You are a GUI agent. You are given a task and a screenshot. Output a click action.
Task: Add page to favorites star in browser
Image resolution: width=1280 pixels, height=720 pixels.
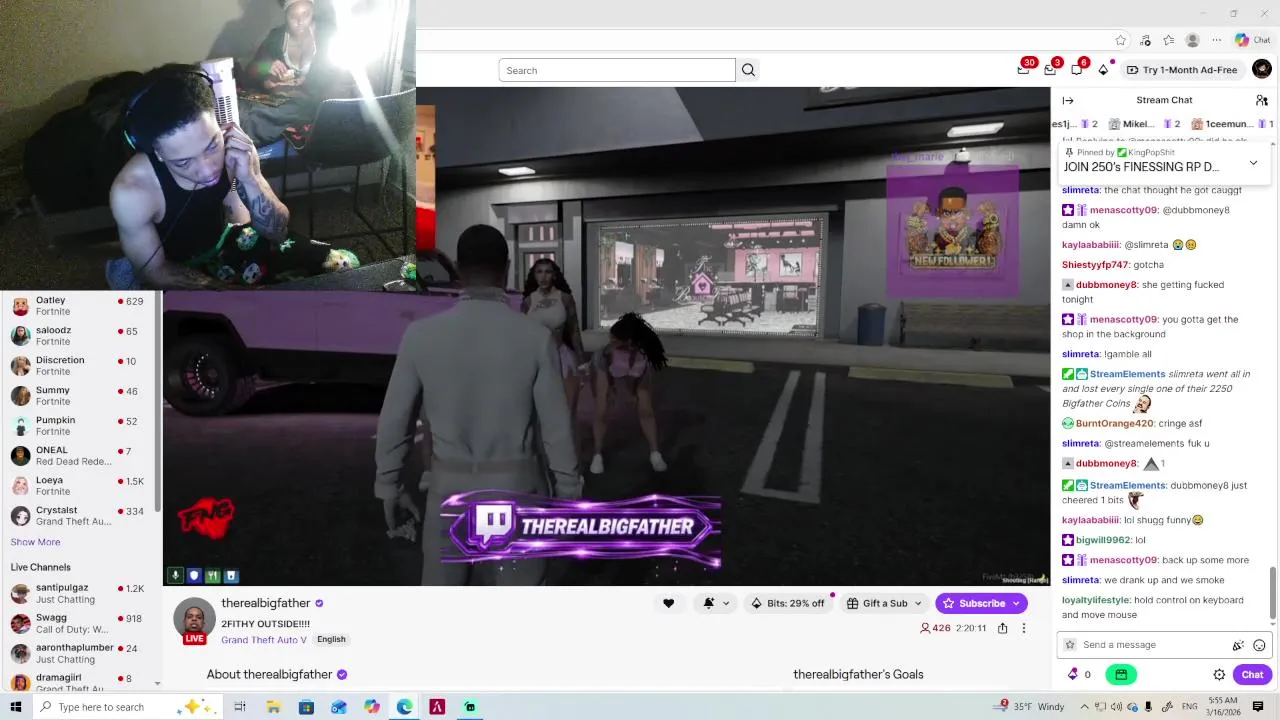point(1120,40)
